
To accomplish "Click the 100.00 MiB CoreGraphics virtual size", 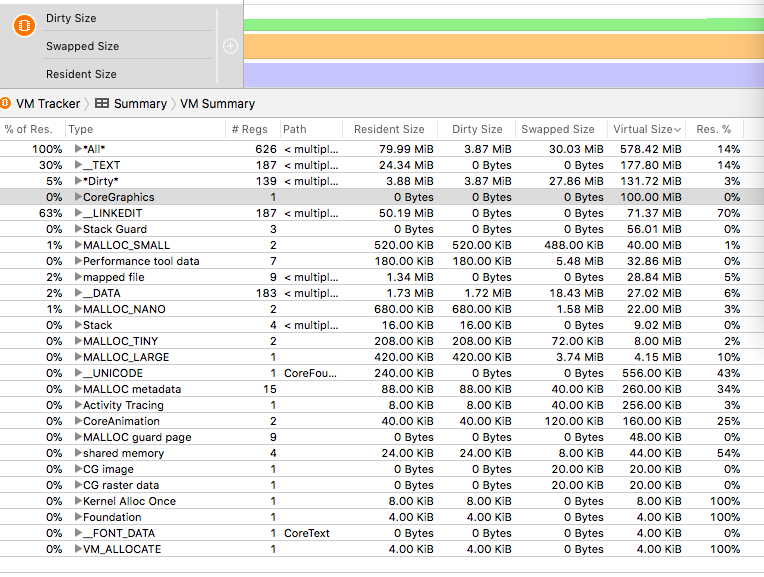I will (650, 197).
